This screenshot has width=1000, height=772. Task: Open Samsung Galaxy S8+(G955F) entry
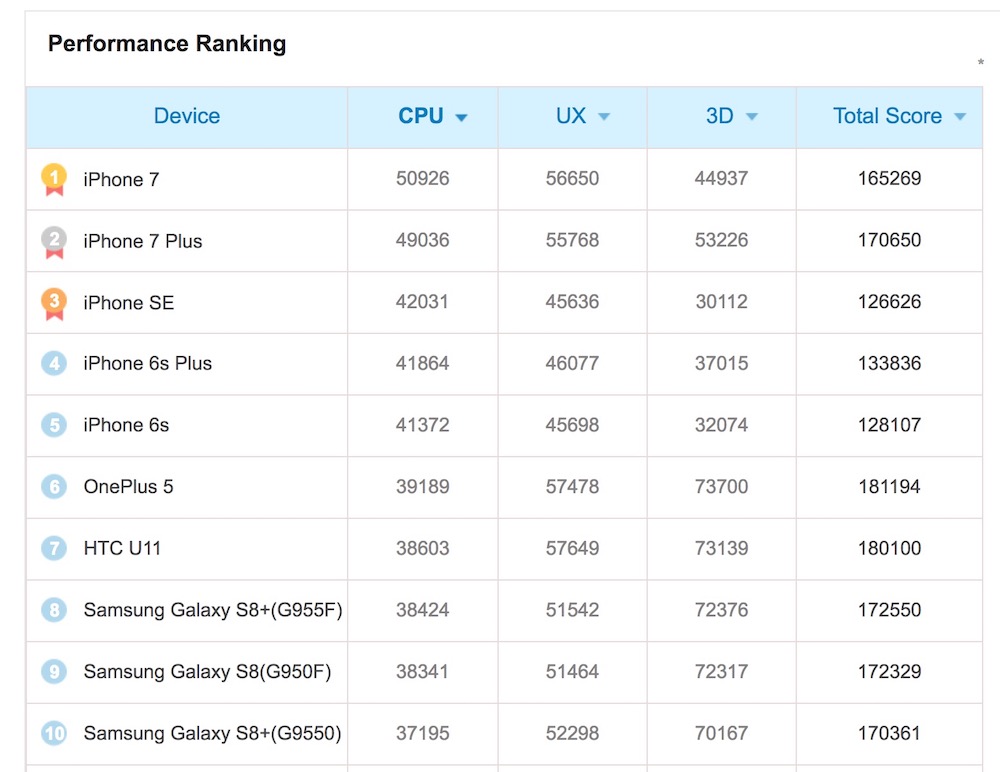(x=213, y=610)
